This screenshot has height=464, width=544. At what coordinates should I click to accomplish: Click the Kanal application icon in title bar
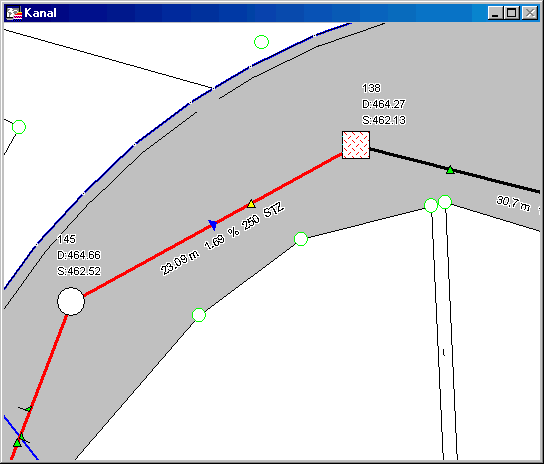point(14,13)
